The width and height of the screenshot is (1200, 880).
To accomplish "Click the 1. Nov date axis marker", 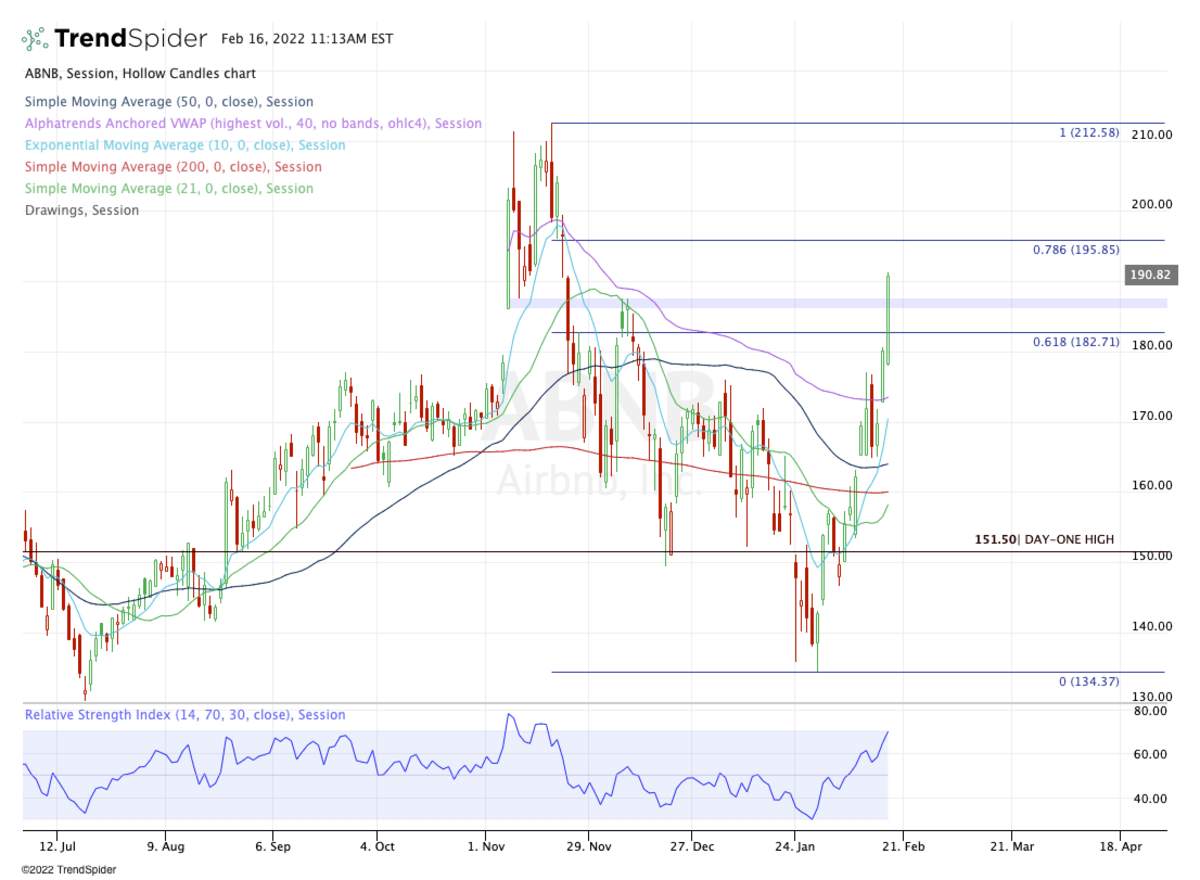I will 484,846.
